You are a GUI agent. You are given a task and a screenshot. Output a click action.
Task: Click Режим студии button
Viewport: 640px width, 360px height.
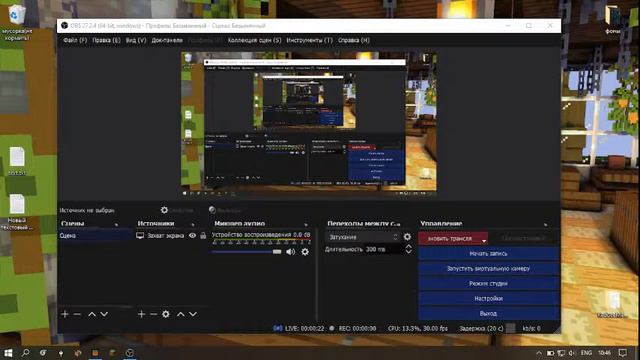488,283
